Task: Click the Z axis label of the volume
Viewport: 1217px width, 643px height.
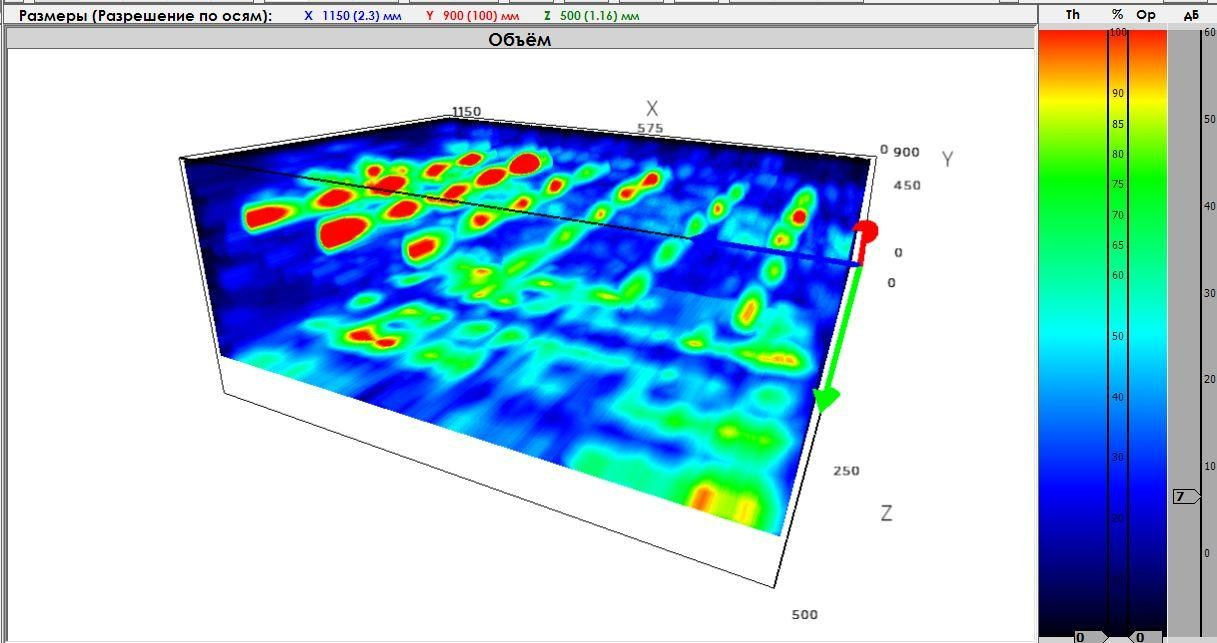Action: click(886, 513)
